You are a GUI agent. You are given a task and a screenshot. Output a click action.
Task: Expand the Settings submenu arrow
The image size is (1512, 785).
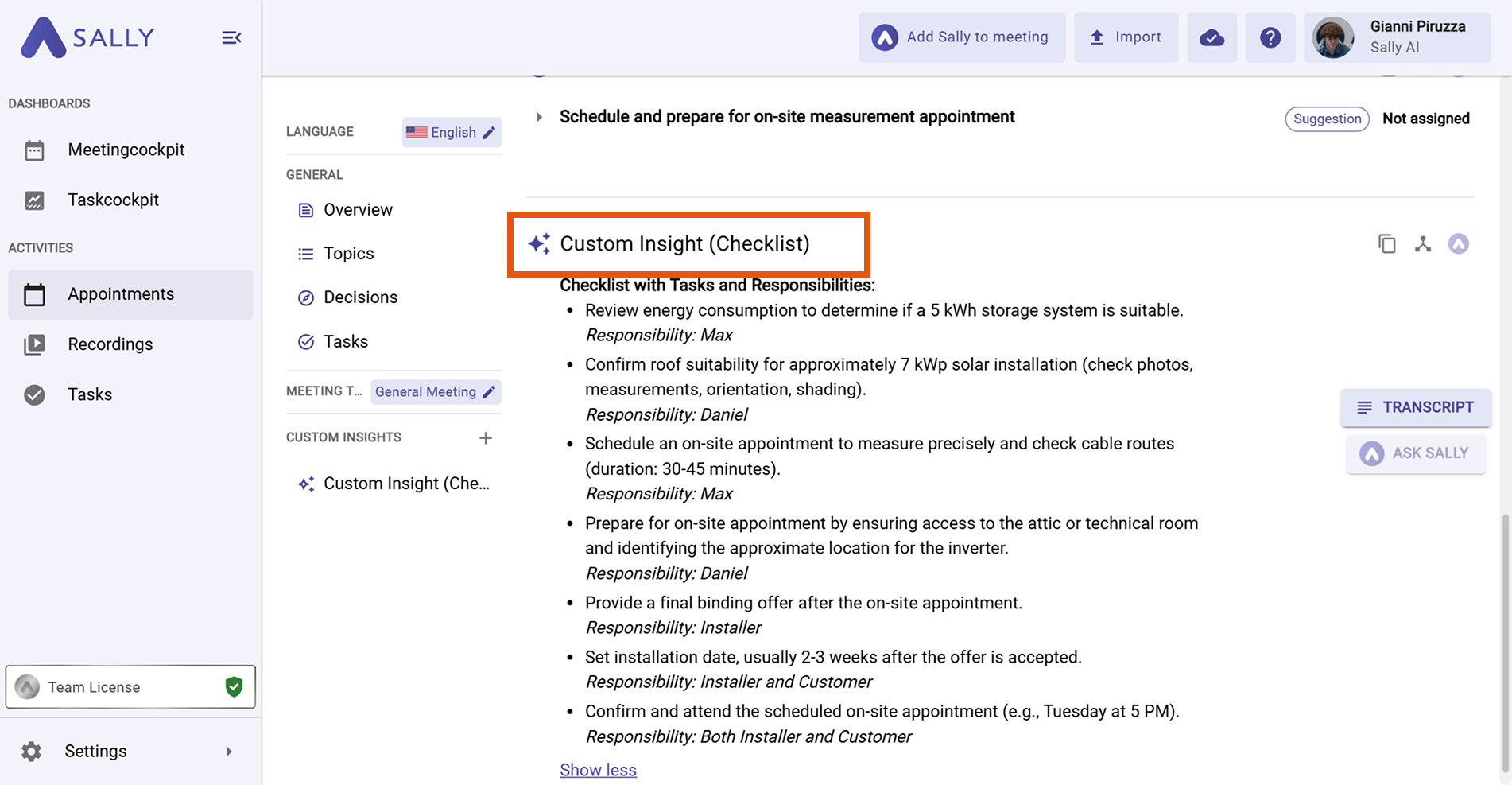(x=229, y=752)
